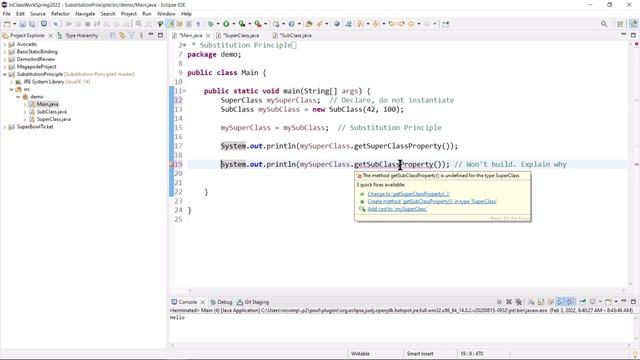Toggle Pin Console button
The width and height of the screenshot is (640, 360).
point(583,302)
